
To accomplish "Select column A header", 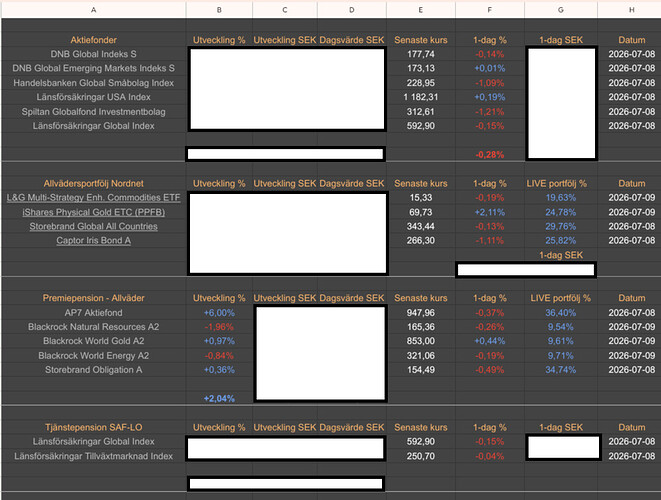I will (94, 10).
